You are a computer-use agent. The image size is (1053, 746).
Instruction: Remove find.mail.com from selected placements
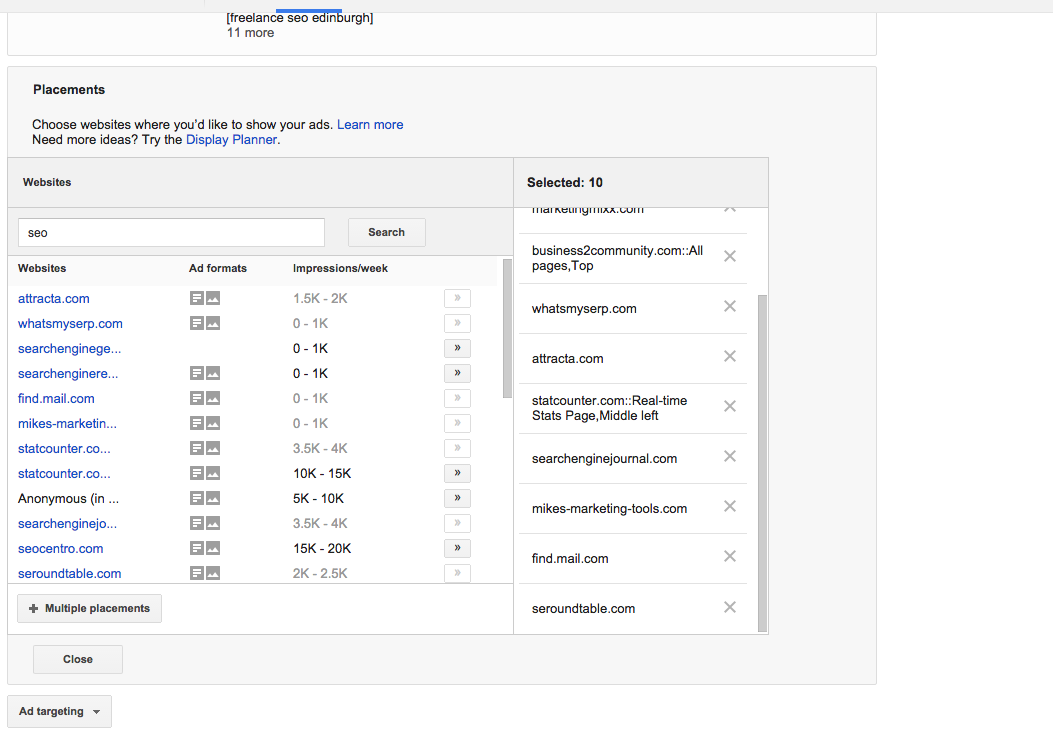pyautogui.click(x=730, y=557)
